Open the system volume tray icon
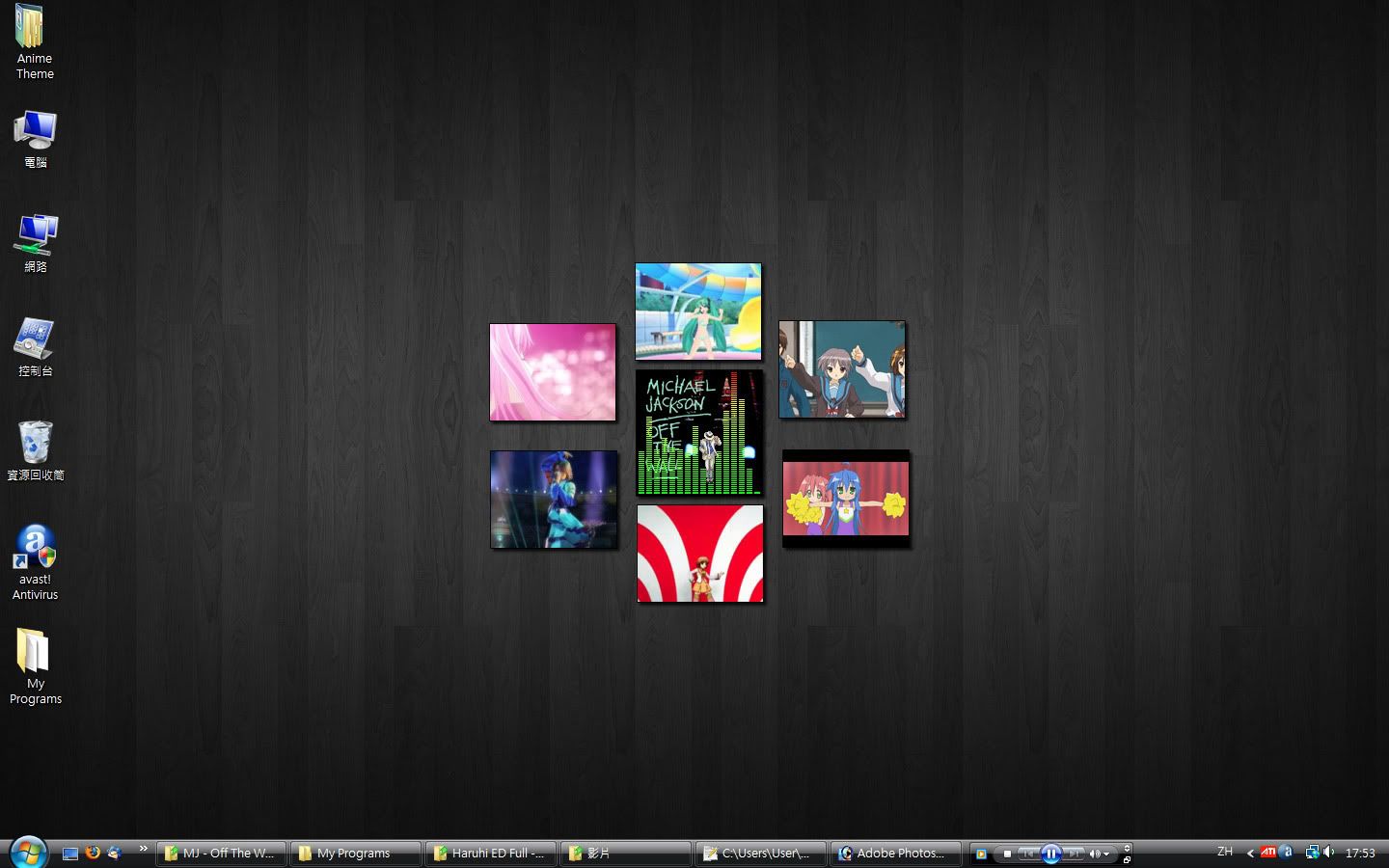 (x=1328, y=852)
